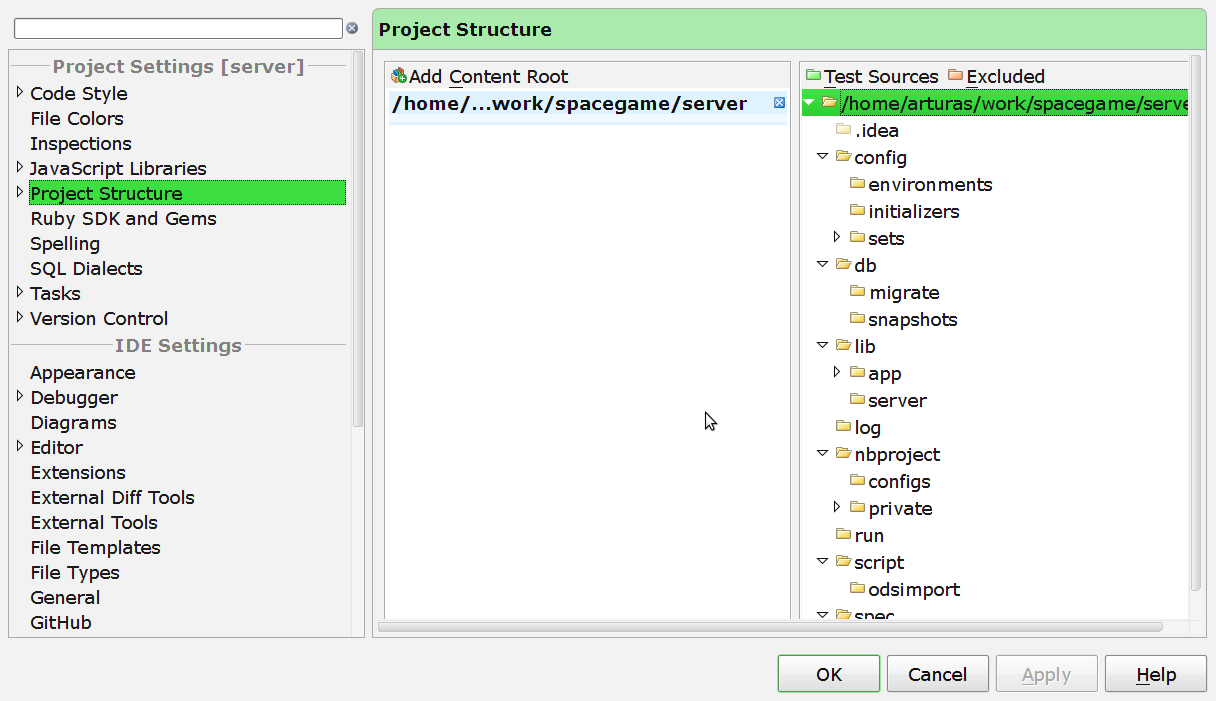Click the app folder icon
This screenshot has height=701, width=1216.
857,373
